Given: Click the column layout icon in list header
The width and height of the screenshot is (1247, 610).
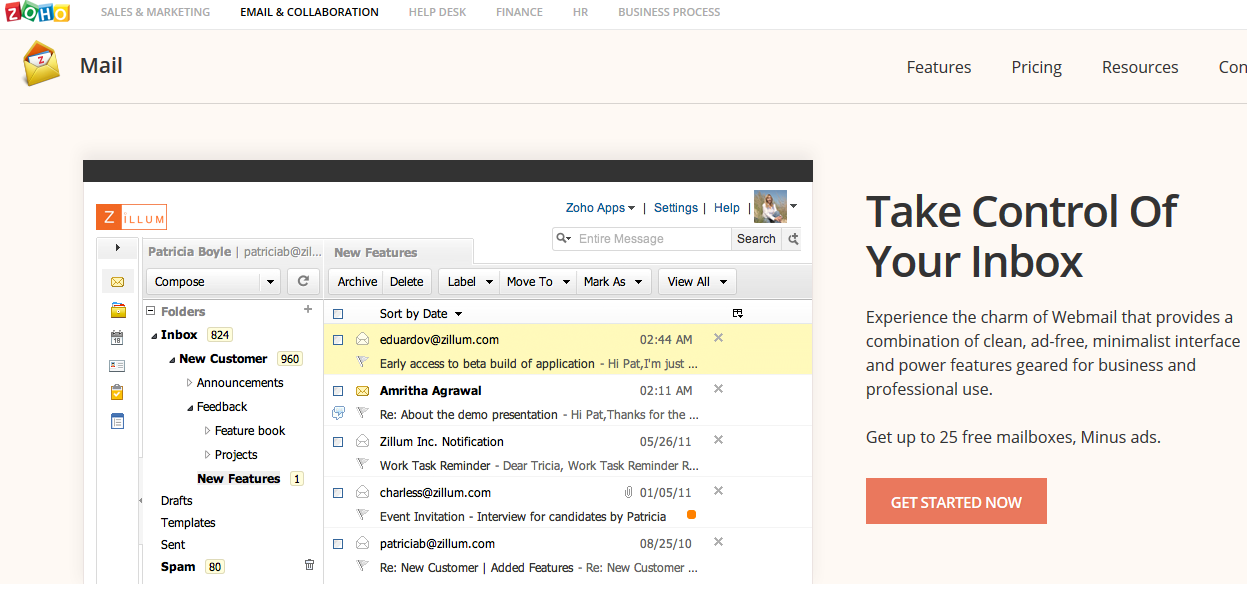Looking at the screenshot, I should pyautogui.click(x=738, y=313).
